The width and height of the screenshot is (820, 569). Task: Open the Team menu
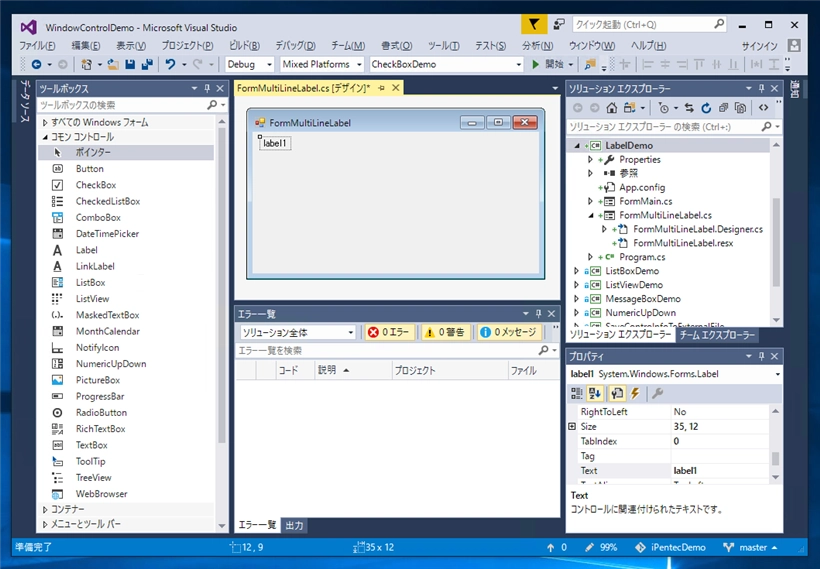click(x=348, y=46)
